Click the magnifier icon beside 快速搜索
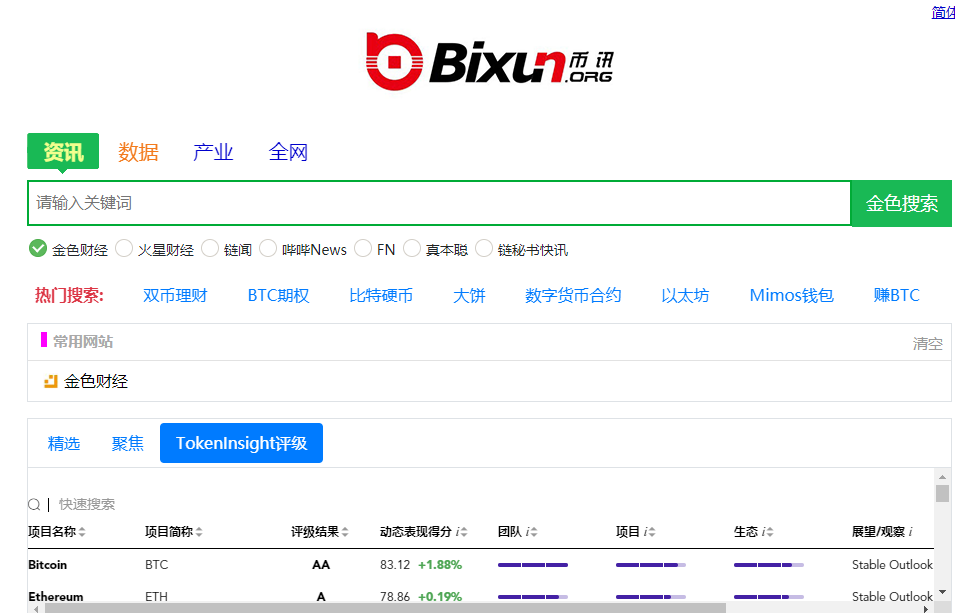This screenshot has width=955, height=613. point(34,505)
